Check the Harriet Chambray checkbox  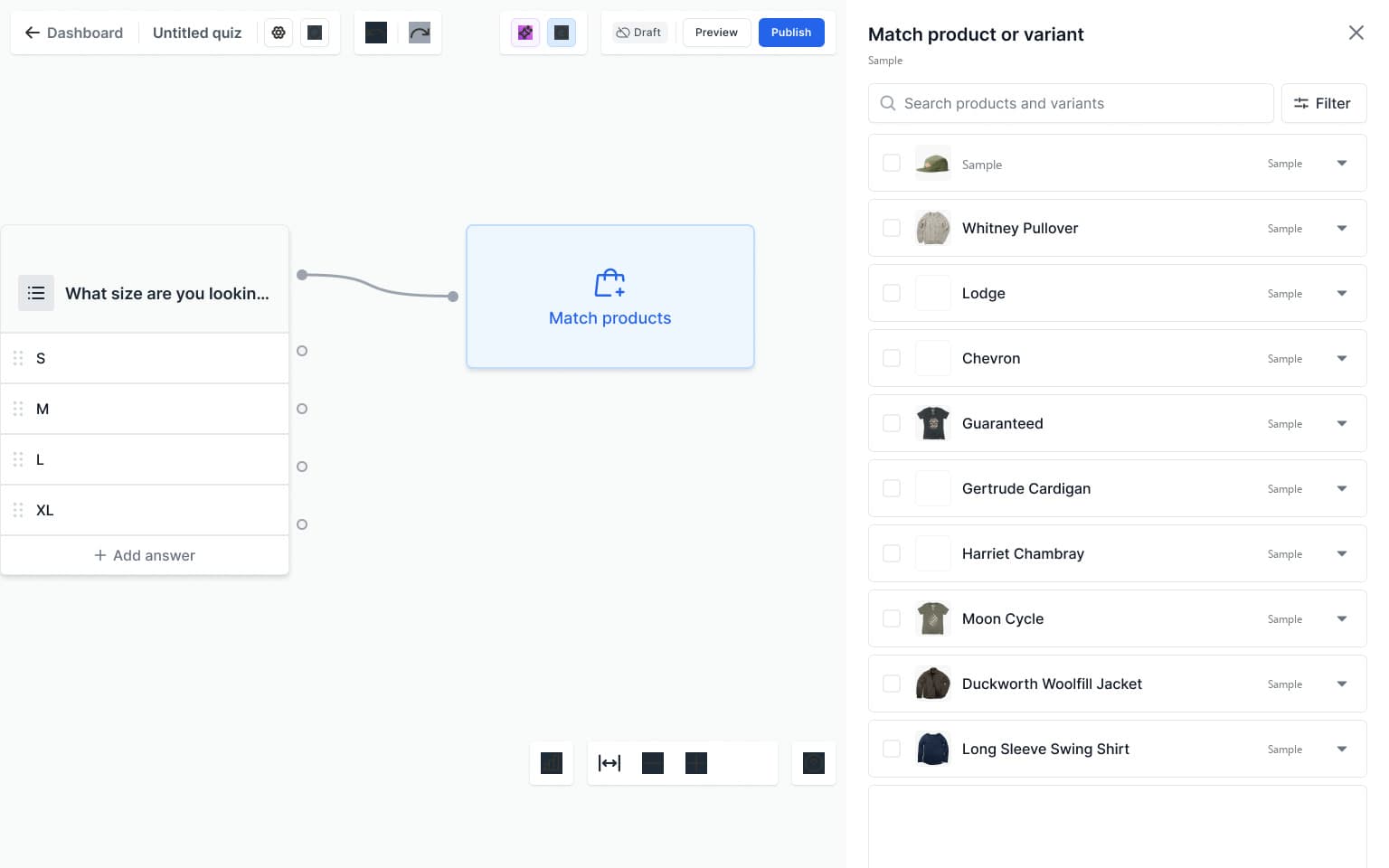(892, 553)
